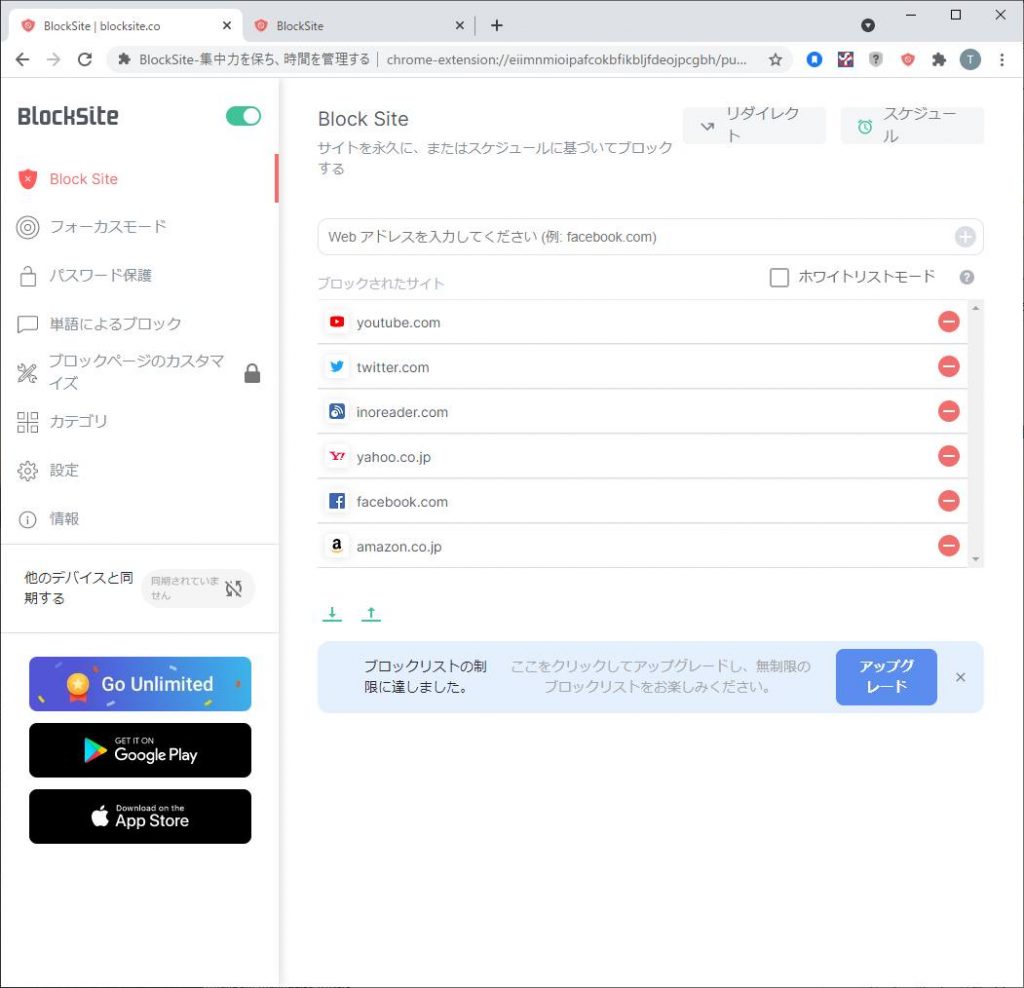
Task: Open the Chrome three-dot menu
Action: (x=1002, y=60)
